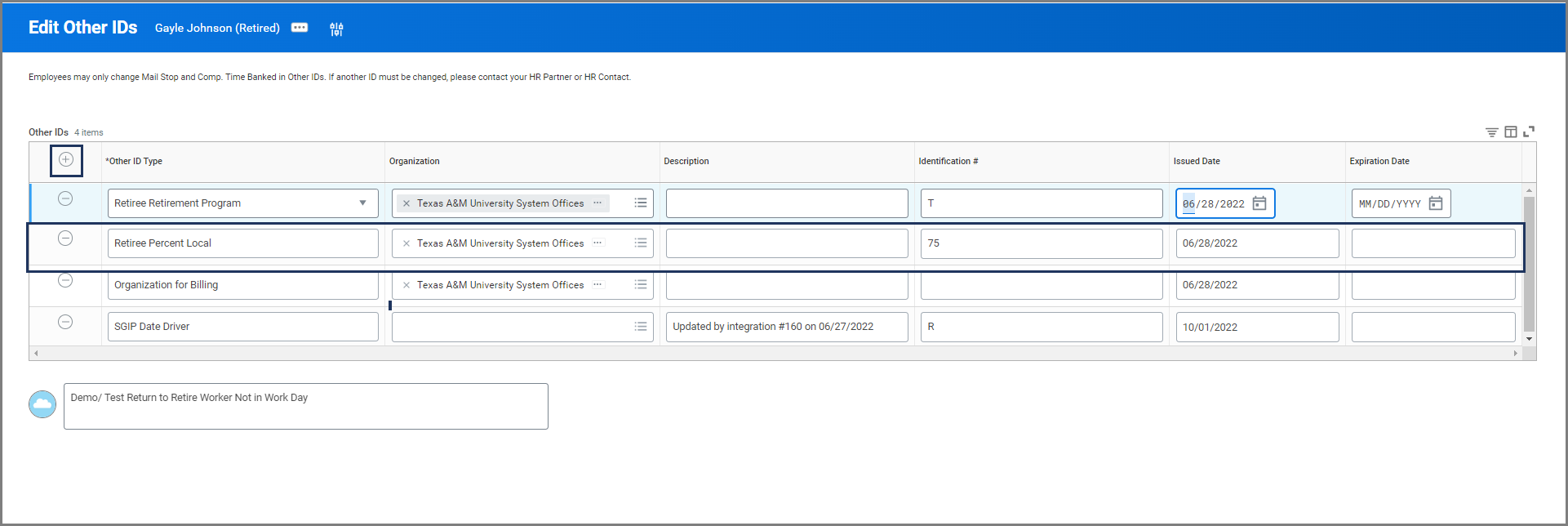This screenshot has width=1568, height=526.
Task: Open the configuration sliders icon in header
Action: pyautogui.click(x=336, y=29)
